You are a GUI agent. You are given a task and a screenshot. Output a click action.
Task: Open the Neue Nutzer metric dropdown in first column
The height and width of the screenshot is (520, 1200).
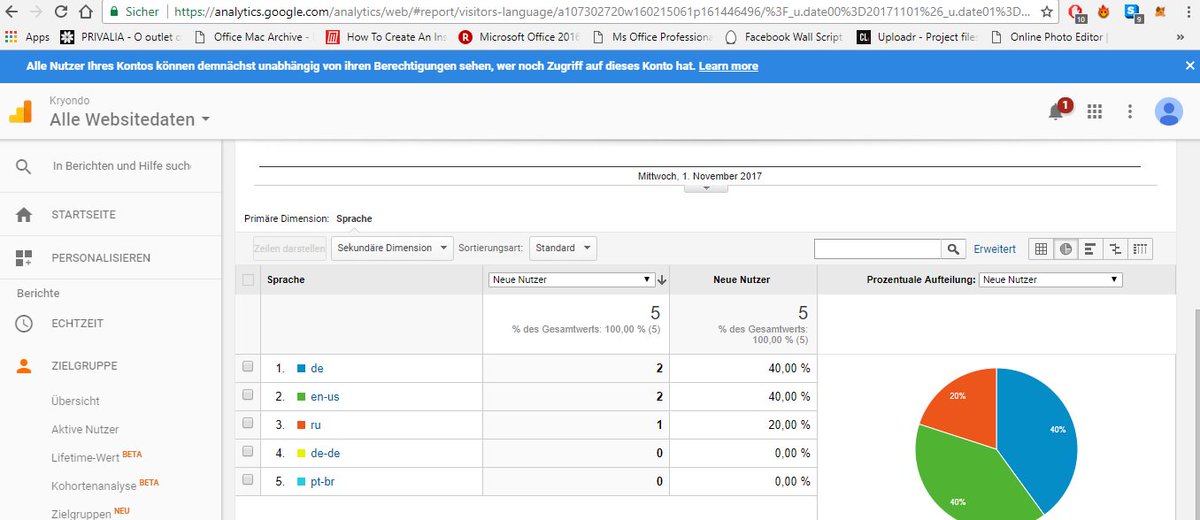570,280
